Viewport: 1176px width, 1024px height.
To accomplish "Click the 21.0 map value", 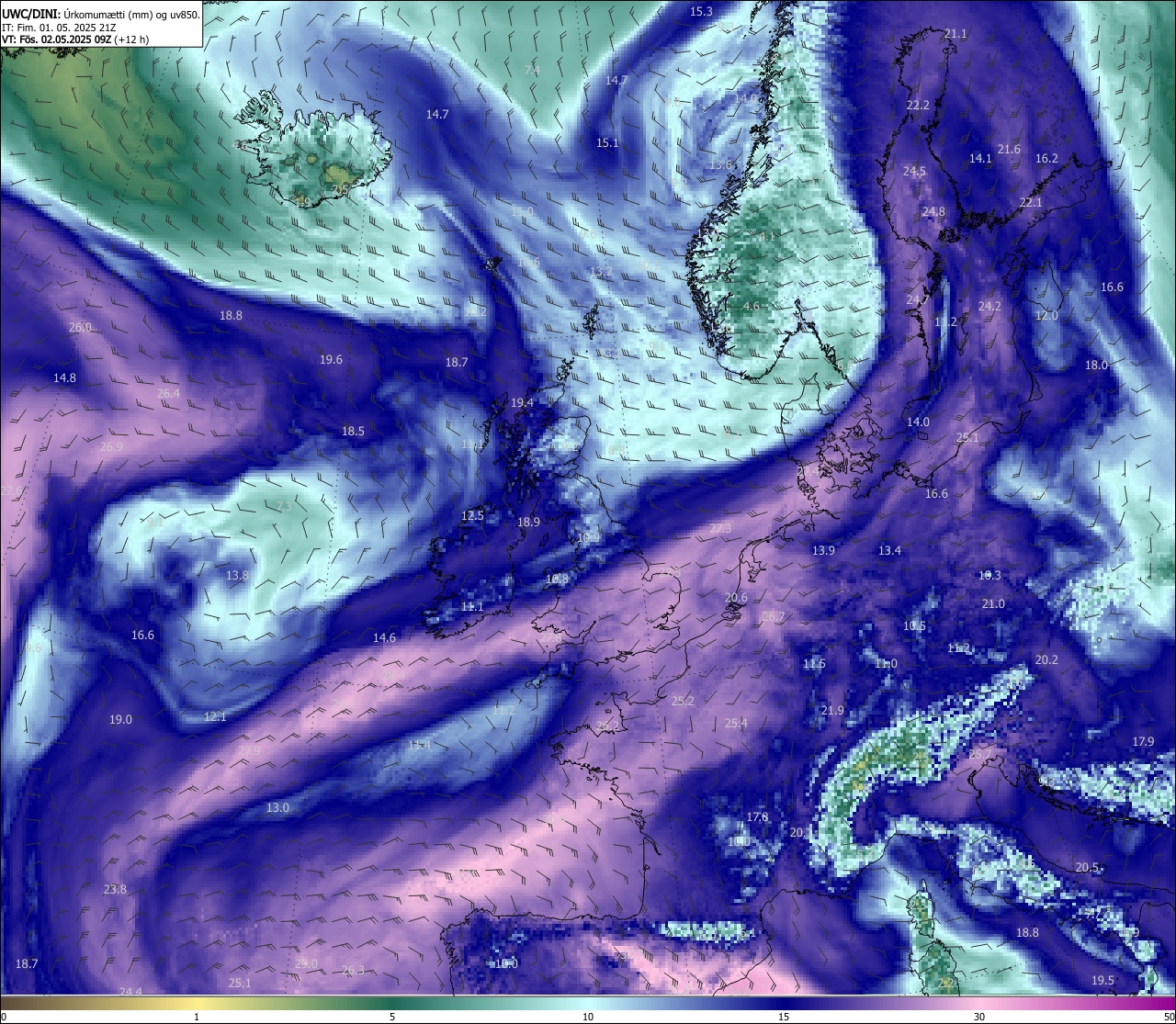I will tap(993, 603).
